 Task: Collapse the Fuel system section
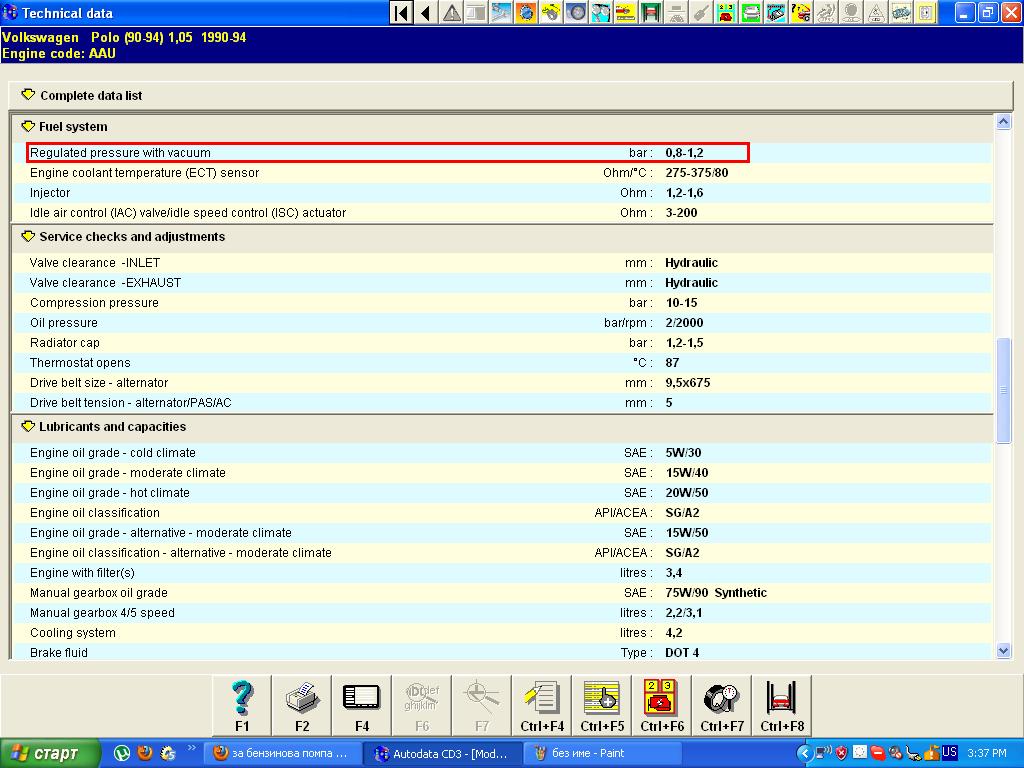pos(28,127)
